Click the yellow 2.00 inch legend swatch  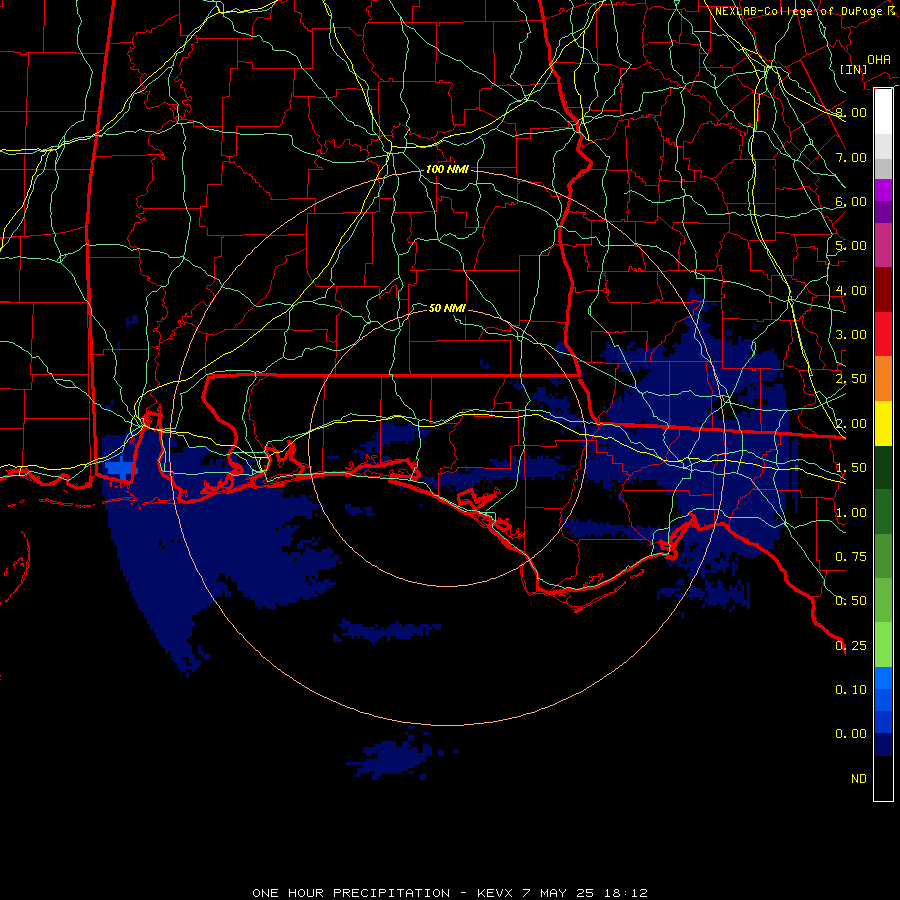pos(883,423)
